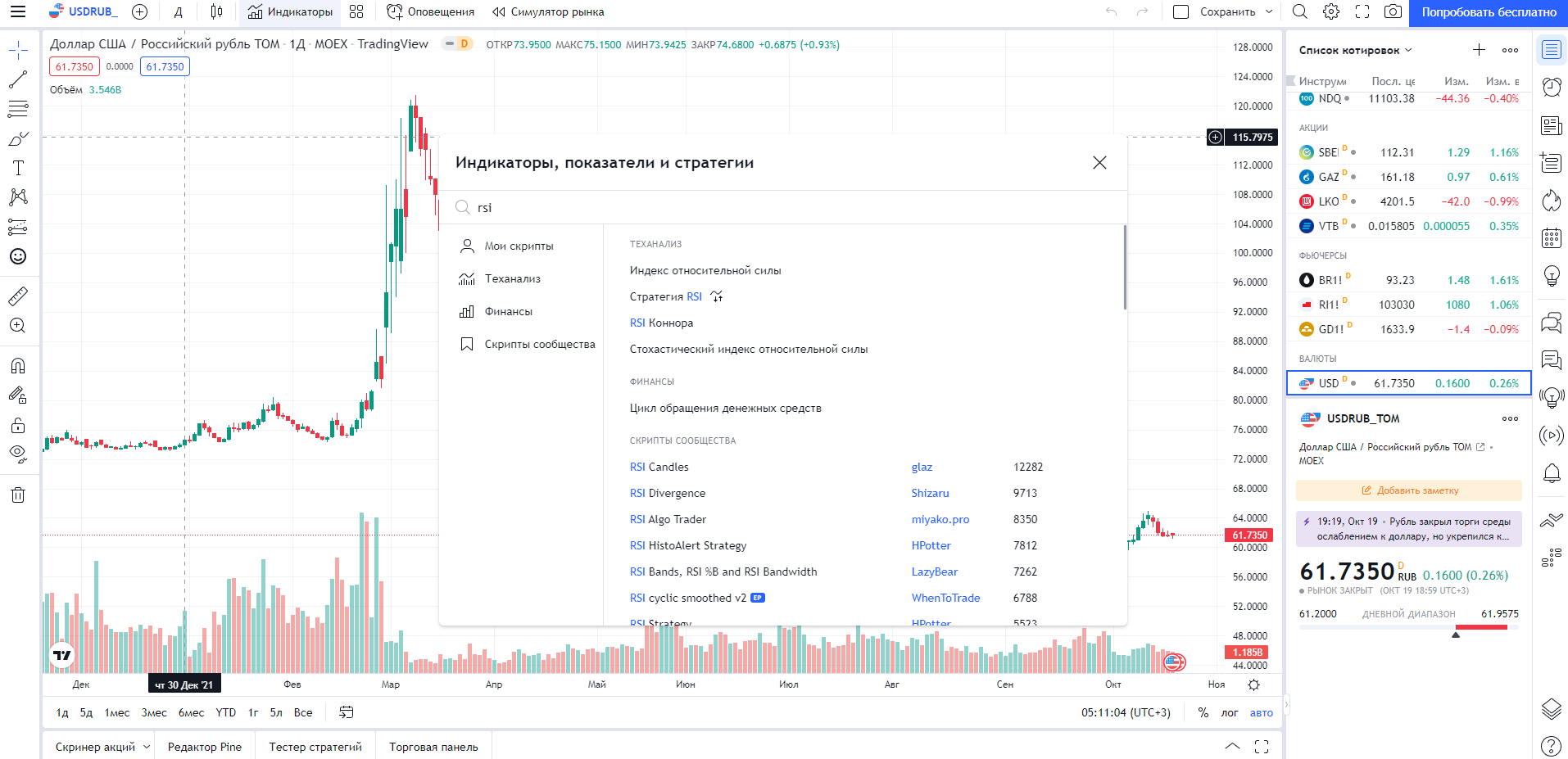Collapse the bottom panel with chevron
1568x759 pixels.
pyautogui.click(x=1232, y=746)
